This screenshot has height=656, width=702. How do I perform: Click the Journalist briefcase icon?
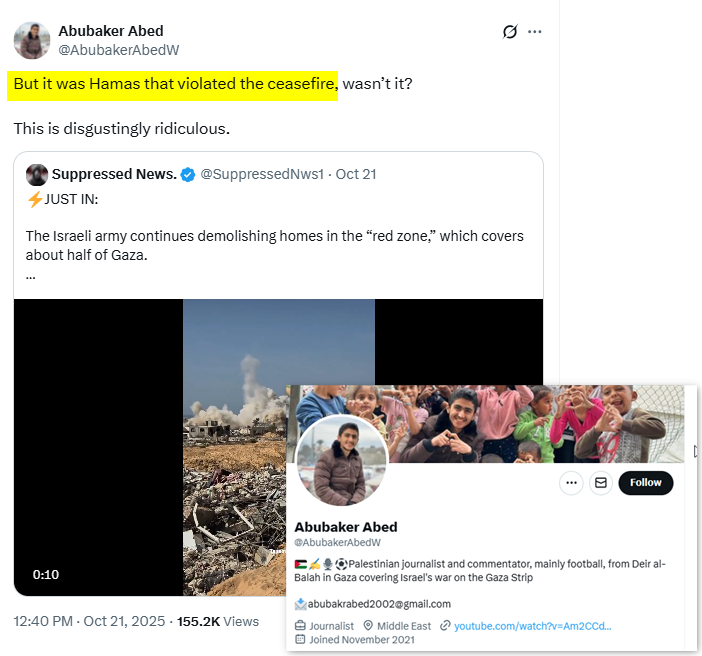(x=300, y=626)
